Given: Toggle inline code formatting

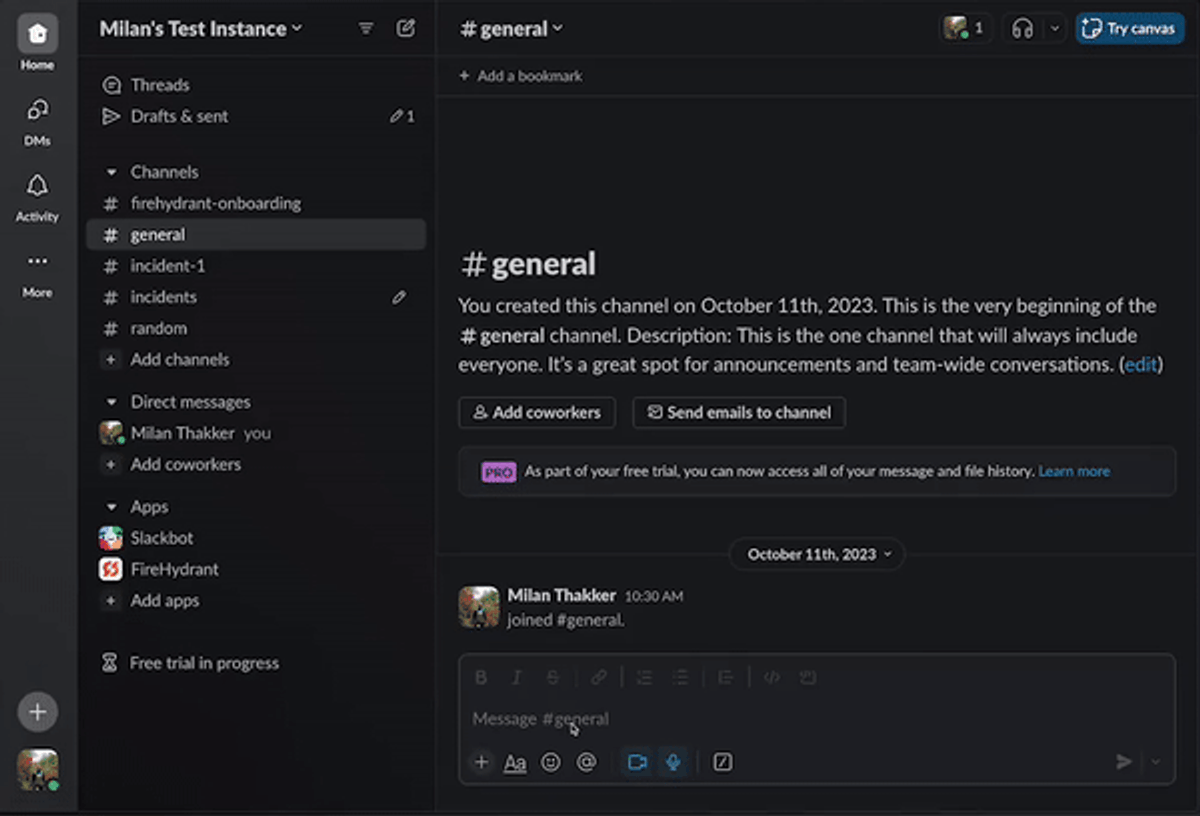Looking at the screenshot, I should click(x=771, y=677).
